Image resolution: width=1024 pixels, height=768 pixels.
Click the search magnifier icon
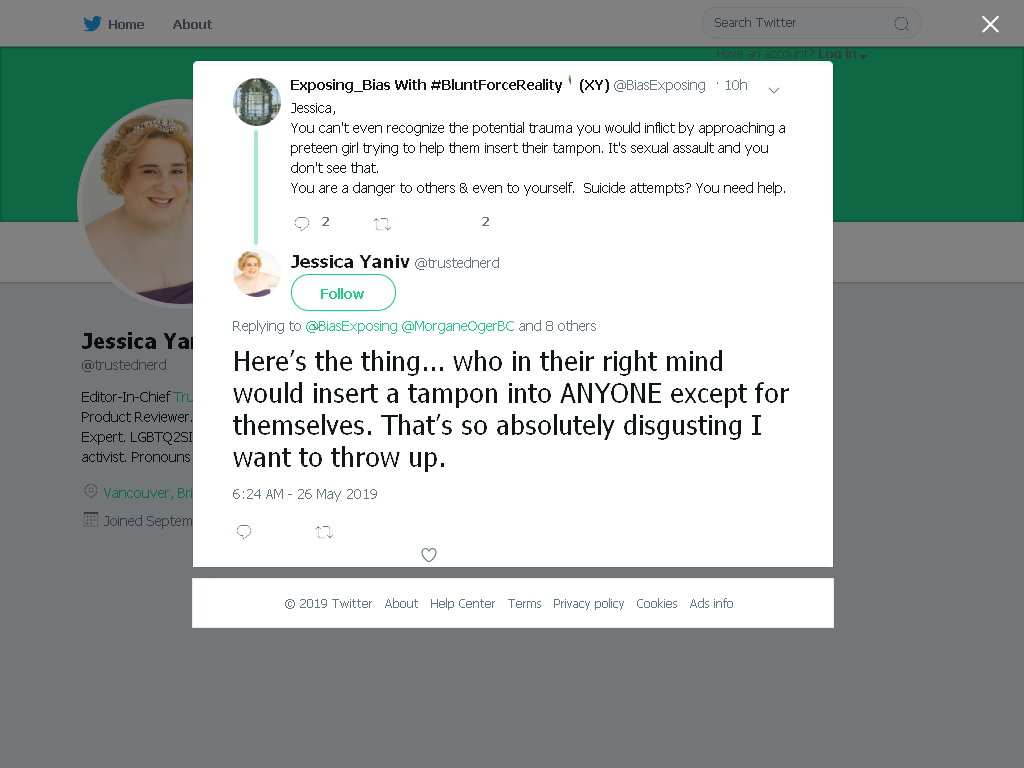click(902, 24)
